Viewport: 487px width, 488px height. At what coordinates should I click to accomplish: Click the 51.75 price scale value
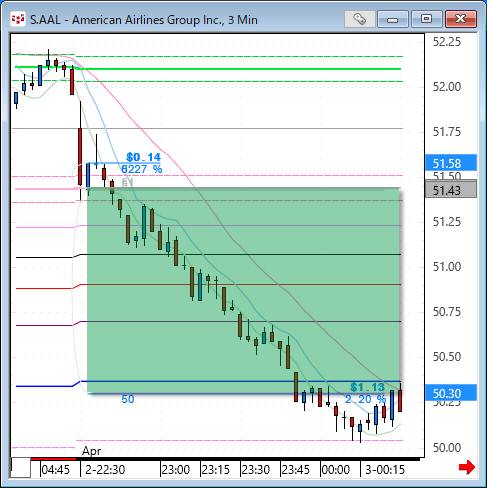(447, 132)
